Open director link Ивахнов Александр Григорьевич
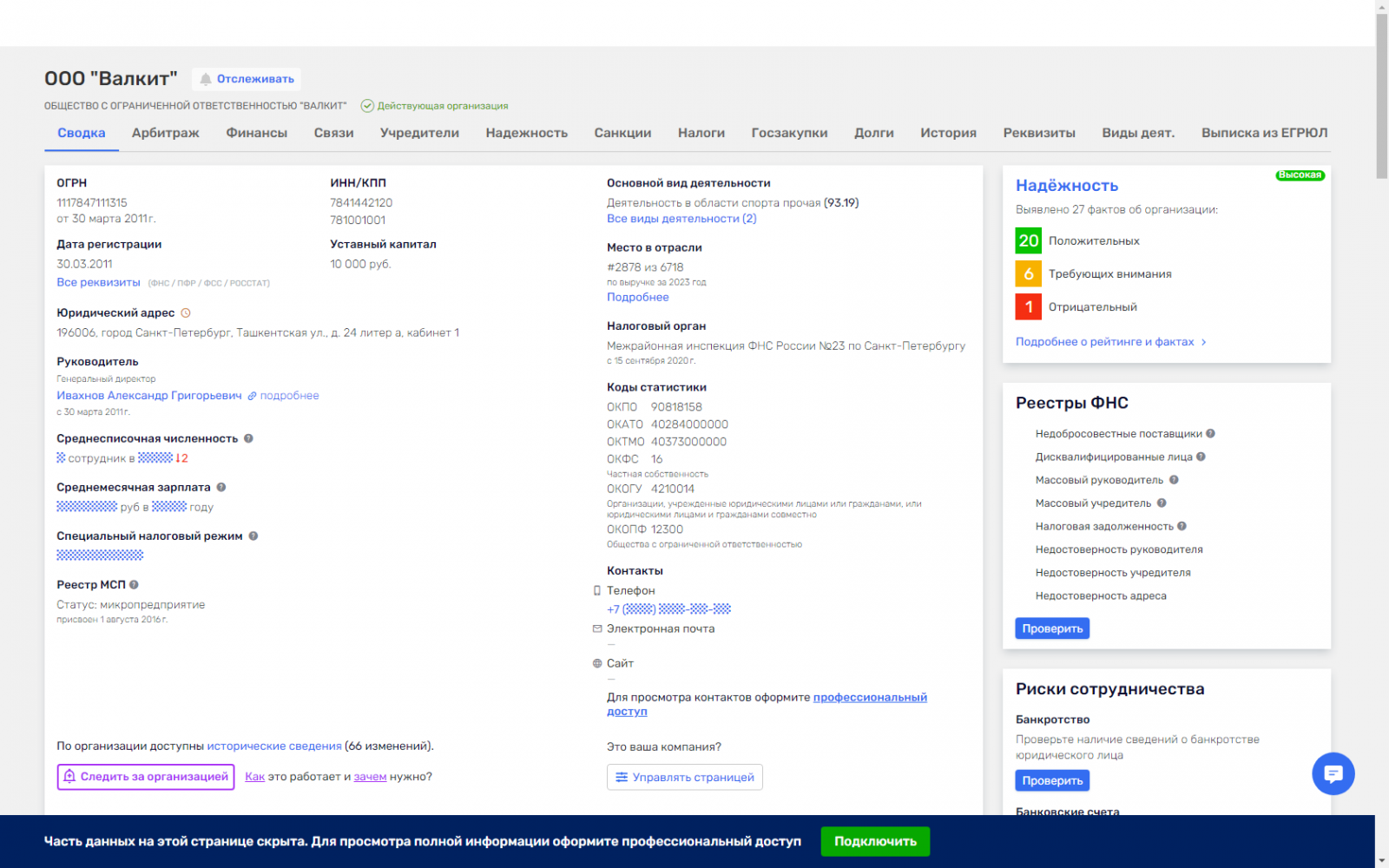 pos(149,396)
